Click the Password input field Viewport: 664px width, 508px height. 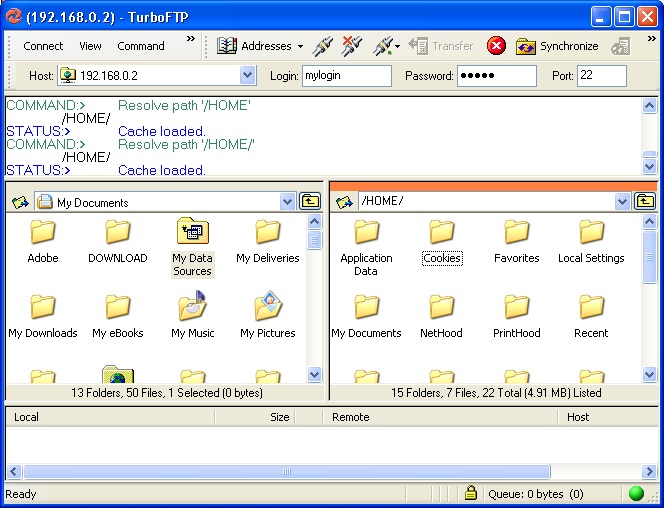coord(497,76)
